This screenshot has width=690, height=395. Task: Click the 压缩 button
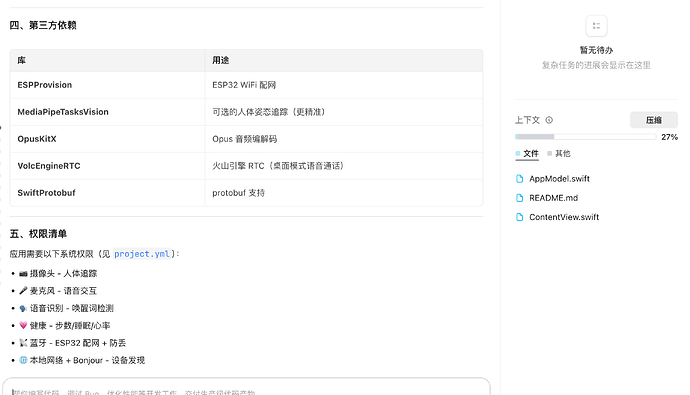click(653, 120)
